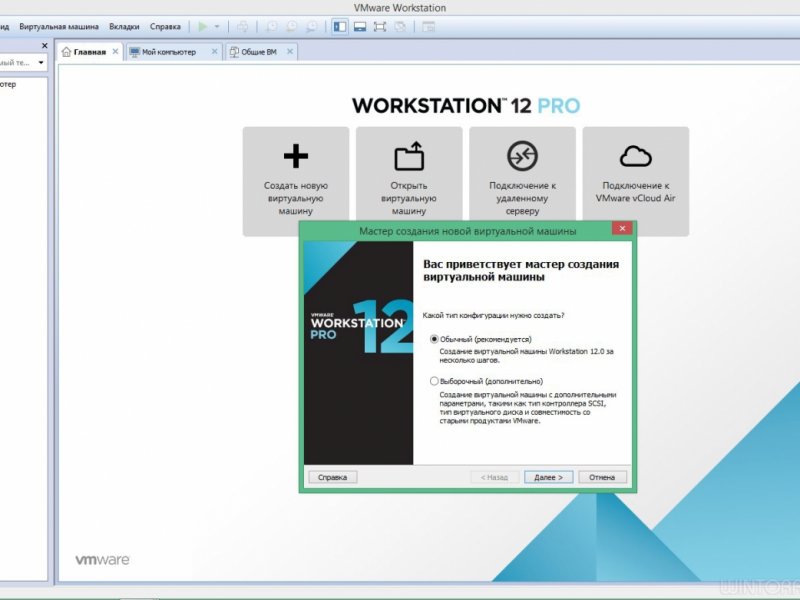
Task: Open the power options dropdown arrow
Action: point(217,27)
